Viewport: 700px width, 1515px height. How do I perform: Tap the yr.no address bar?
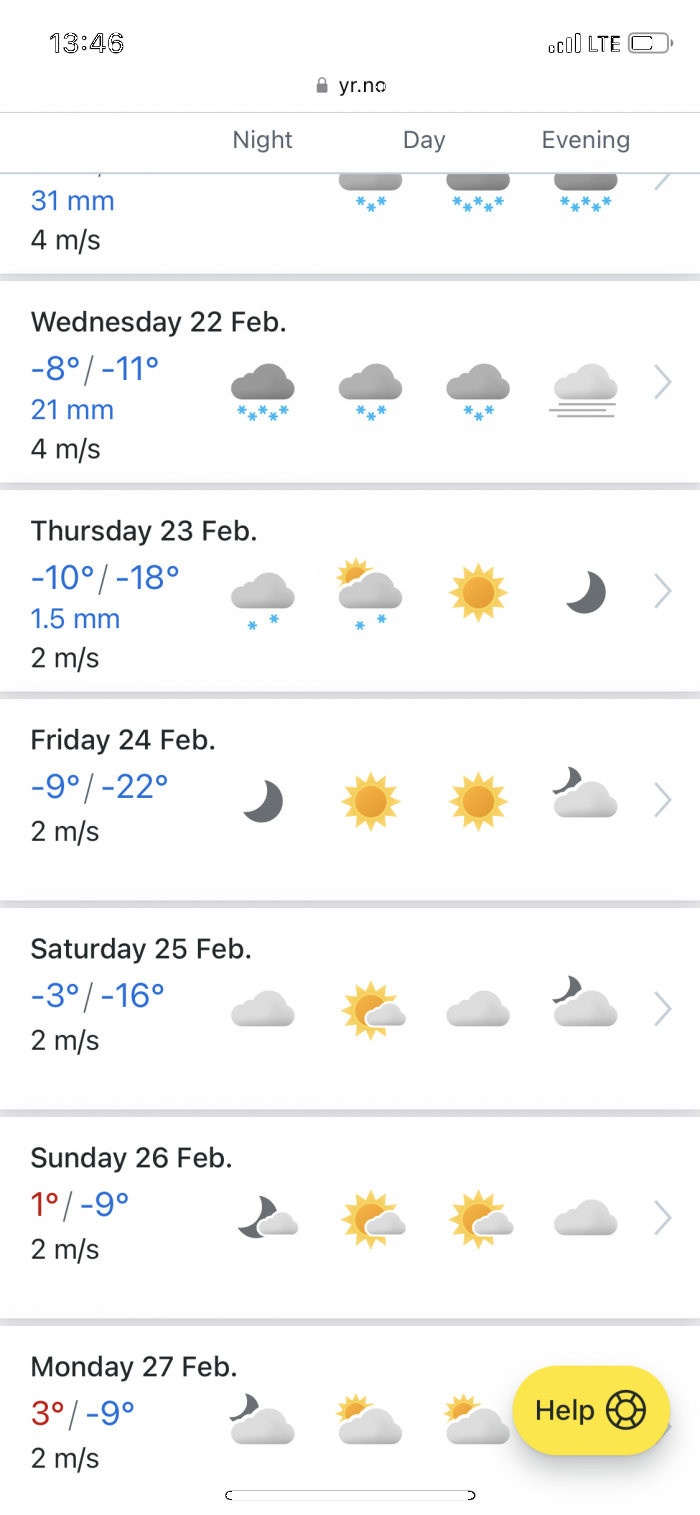[350, 86]
